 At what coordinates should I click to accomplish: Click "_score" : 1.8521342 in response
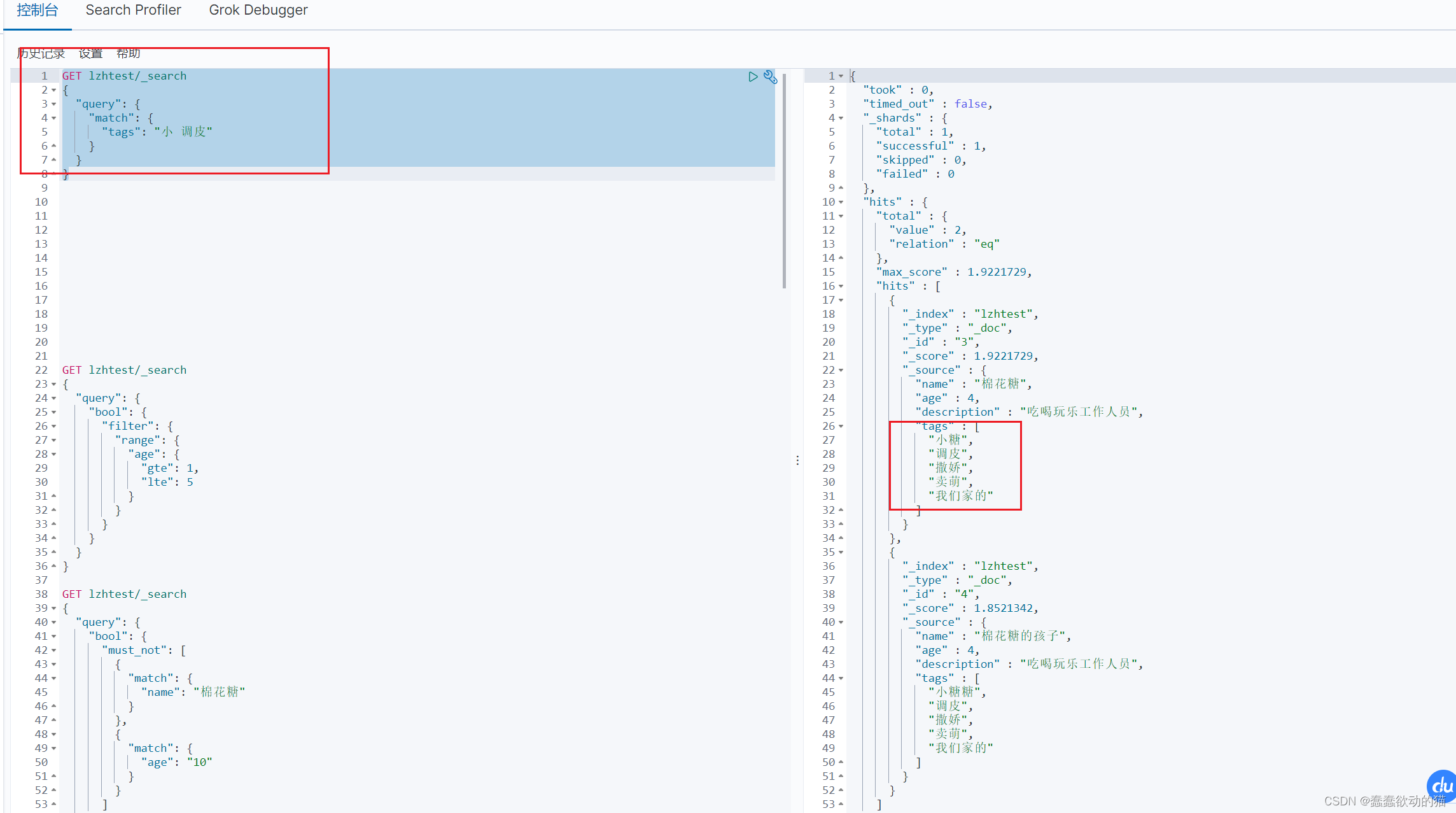click(970, 608)
